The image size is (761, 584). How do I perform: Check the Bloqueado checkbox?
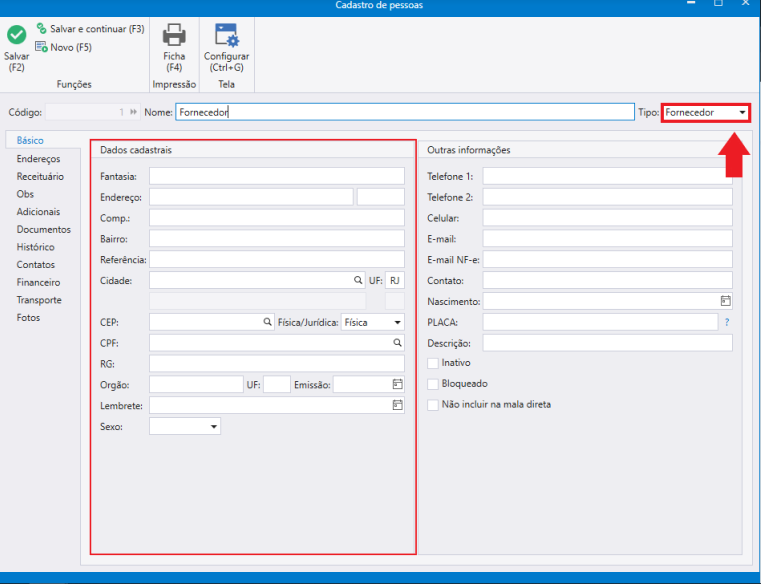click(432, 384)
